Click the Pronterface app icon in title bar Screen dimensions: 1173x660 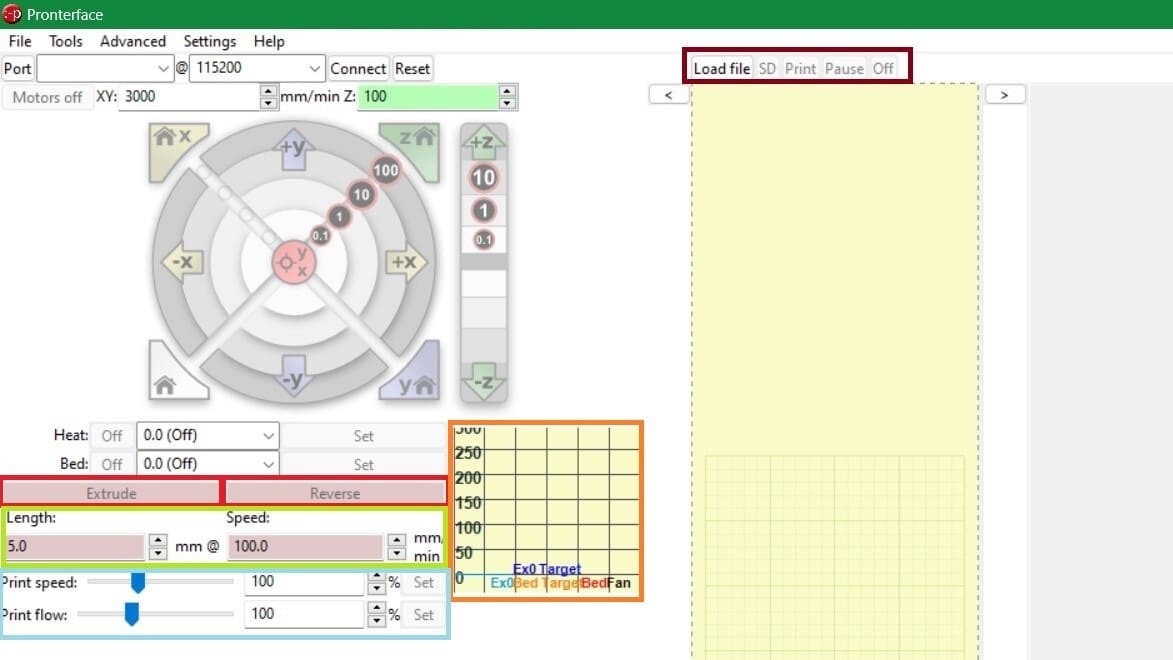tap(12, 14)
